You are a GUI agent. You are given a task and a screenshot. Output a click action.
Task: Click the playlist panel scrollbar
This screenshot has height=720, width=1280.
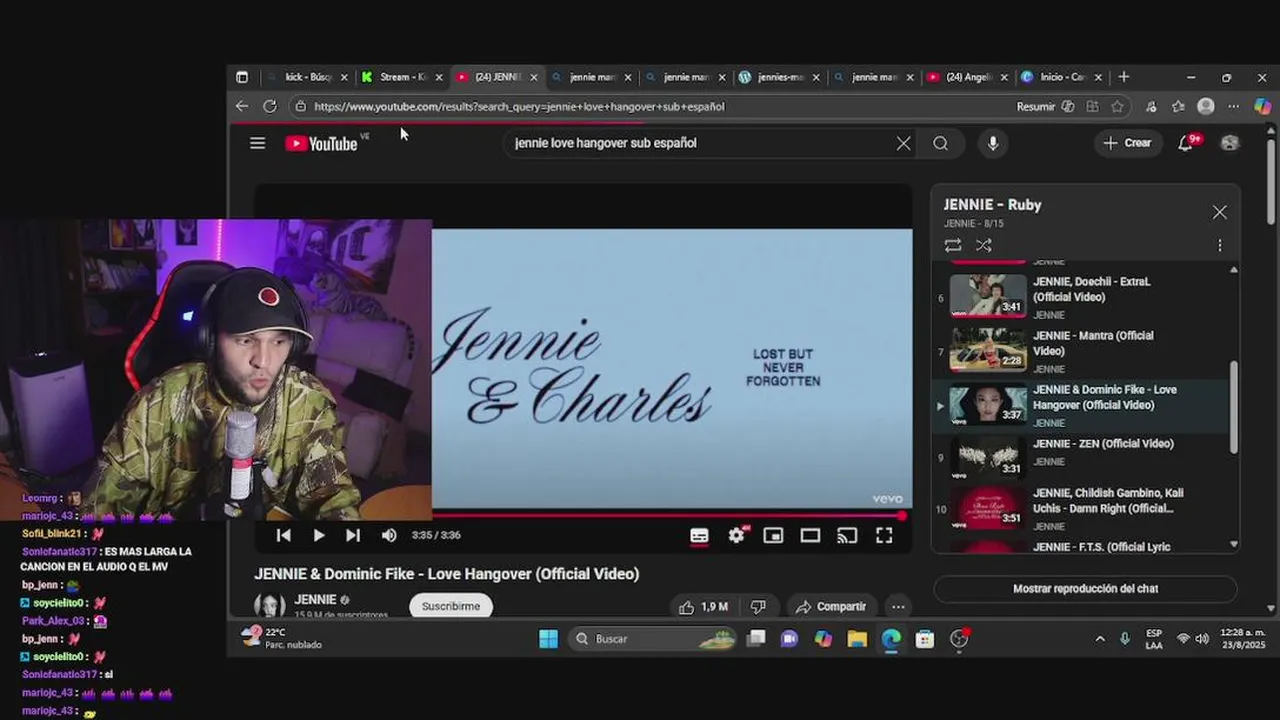pos(1233,406)
